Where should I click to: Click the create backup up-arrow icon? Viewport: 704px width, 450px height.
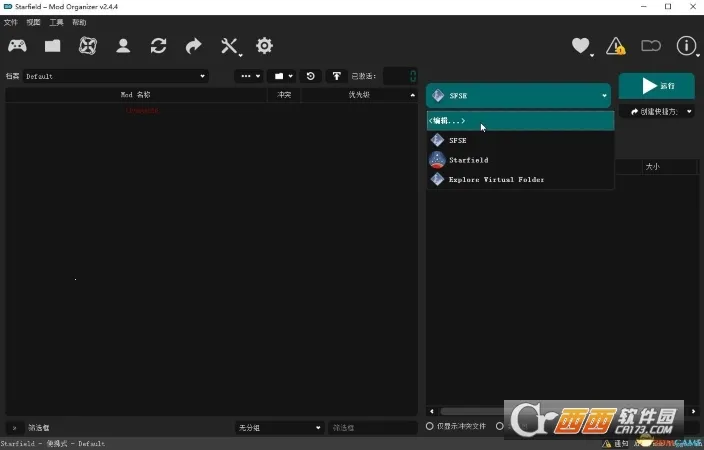tap(336, 76)
